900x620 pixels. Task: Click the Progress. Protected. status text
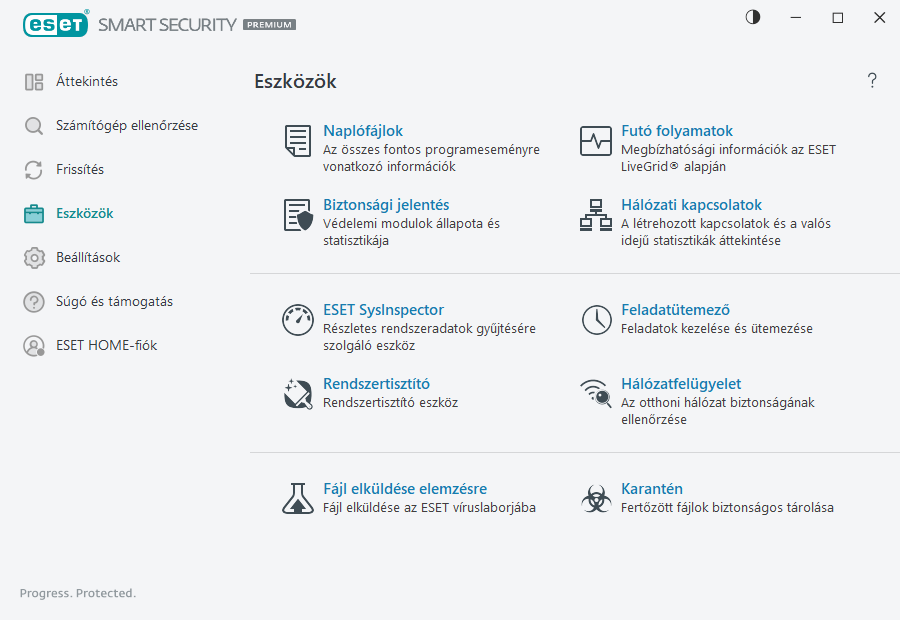click(x=77, y=593)
